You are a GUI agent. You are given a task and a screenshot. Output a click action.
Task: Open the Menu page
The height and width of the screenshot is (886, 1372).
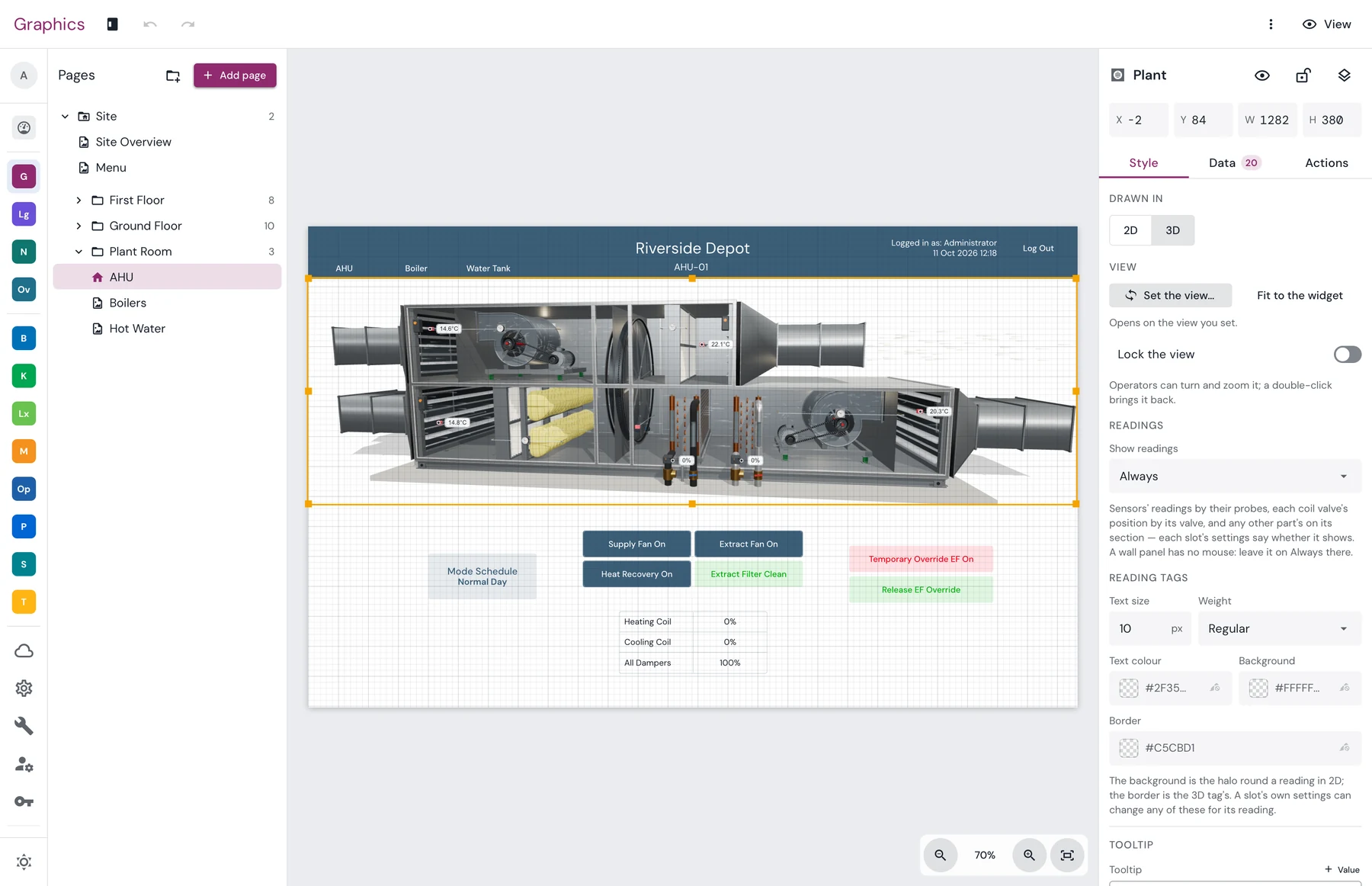point(167,168)
